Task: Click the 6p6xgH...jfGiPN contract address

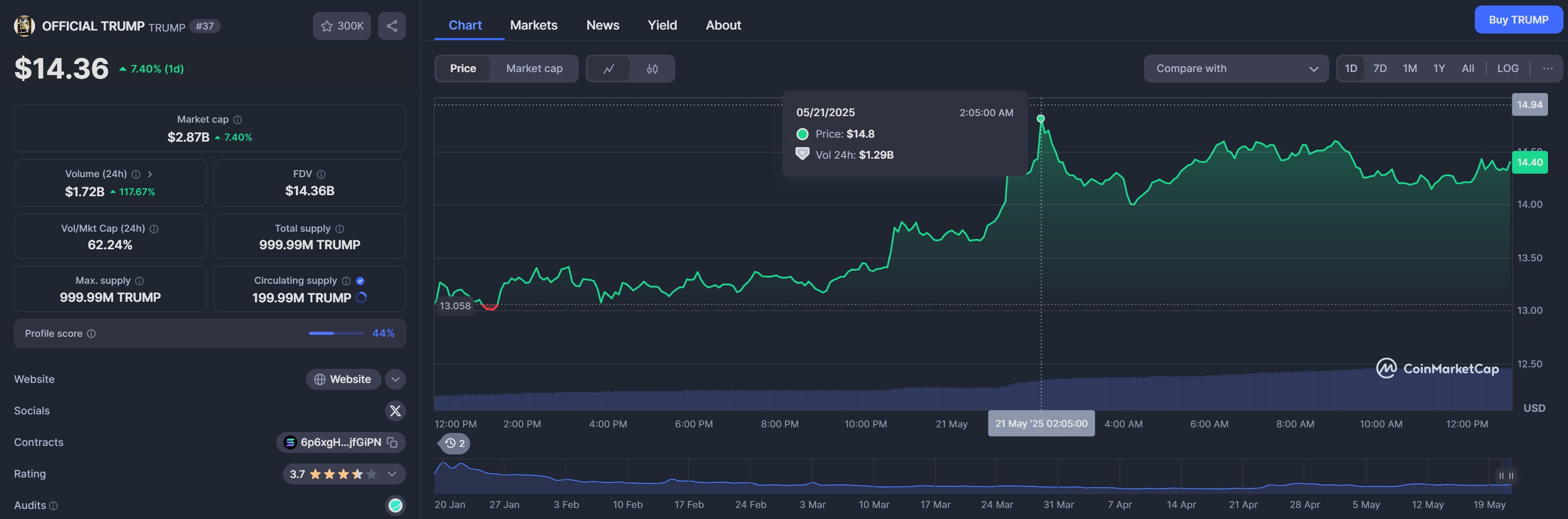Action: click(341, 442)
